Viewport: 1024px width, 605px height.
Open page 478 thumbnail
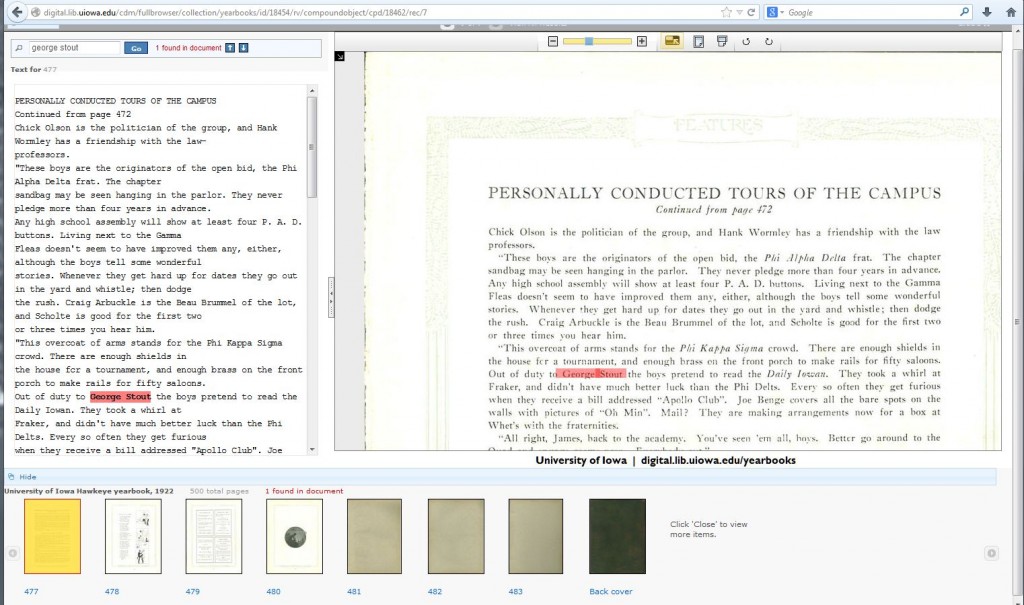[133, 536]
